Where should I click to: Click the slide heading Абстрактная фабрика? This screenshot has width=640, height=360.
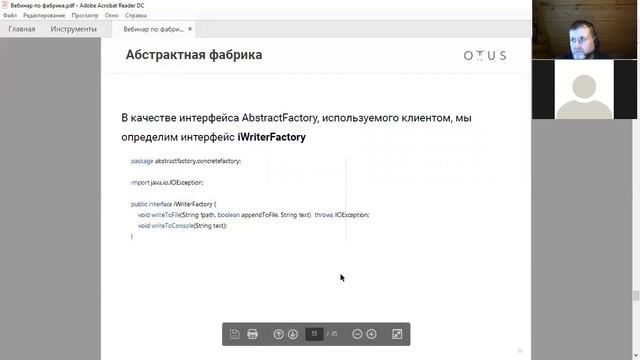(194, 55)
